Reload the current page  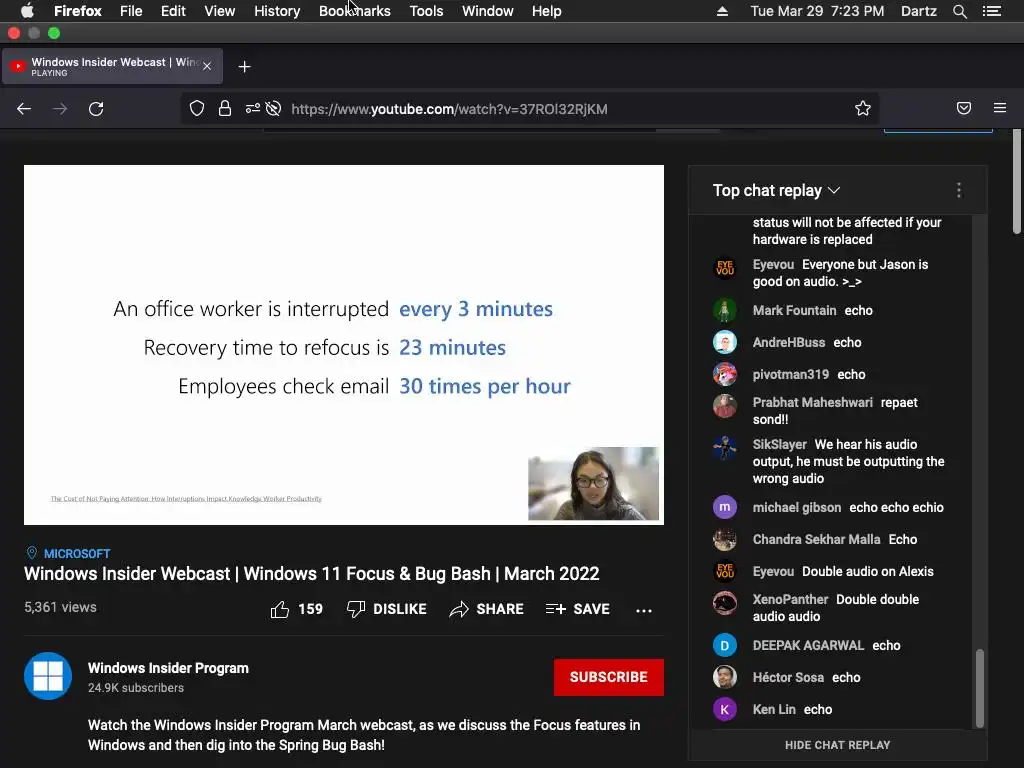(96, 108)
